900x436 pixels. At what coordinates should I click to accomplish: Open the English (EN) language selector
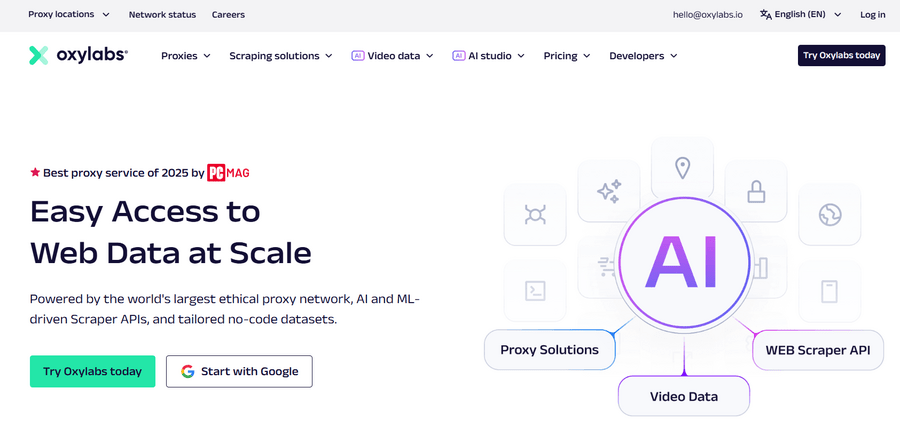tap(800, 15)
